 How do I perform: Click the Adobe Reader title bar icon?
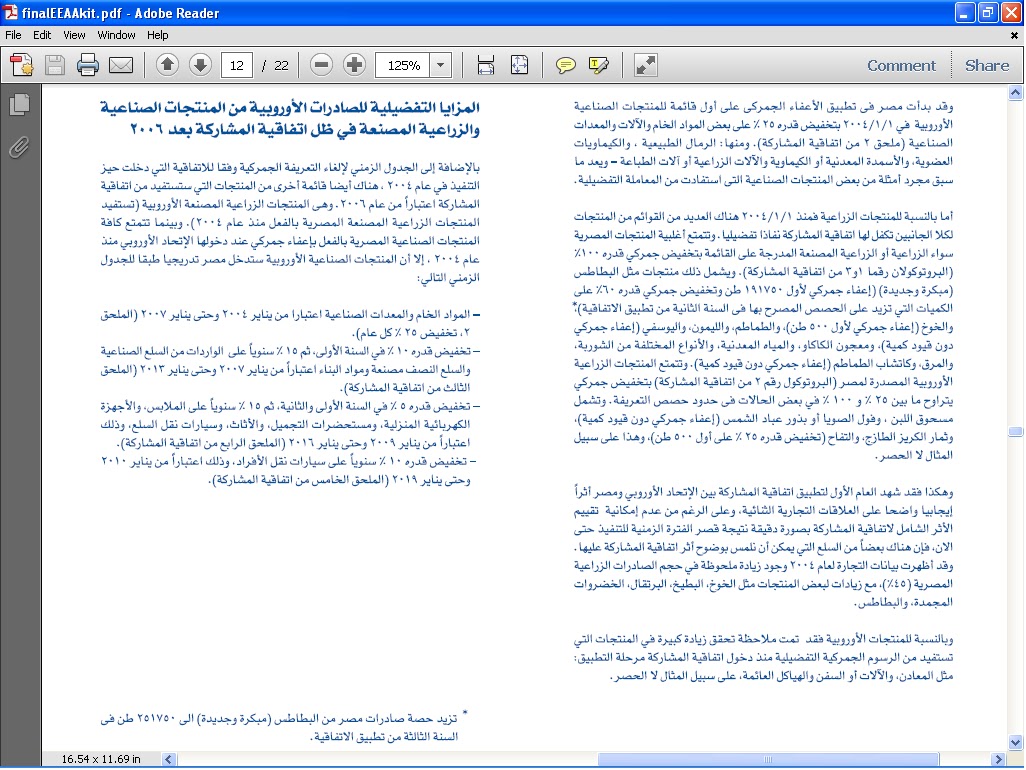point(11,12)
